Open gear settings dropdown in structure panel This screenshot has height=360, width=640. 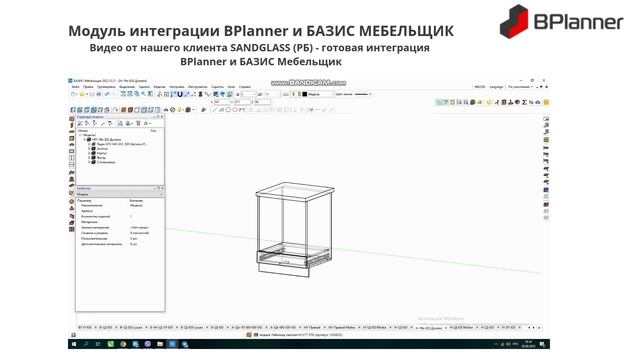click(146, 124)
